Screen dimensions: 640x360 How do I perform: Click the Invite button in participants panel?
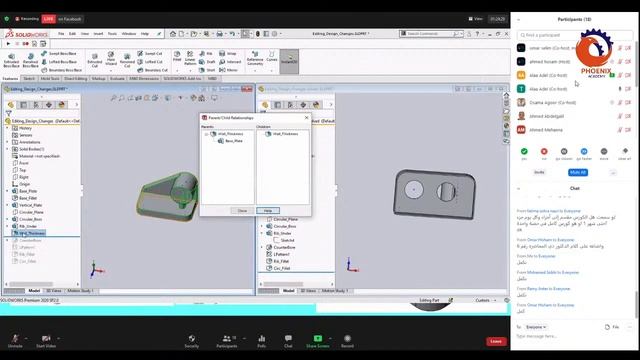coord(539,172)
